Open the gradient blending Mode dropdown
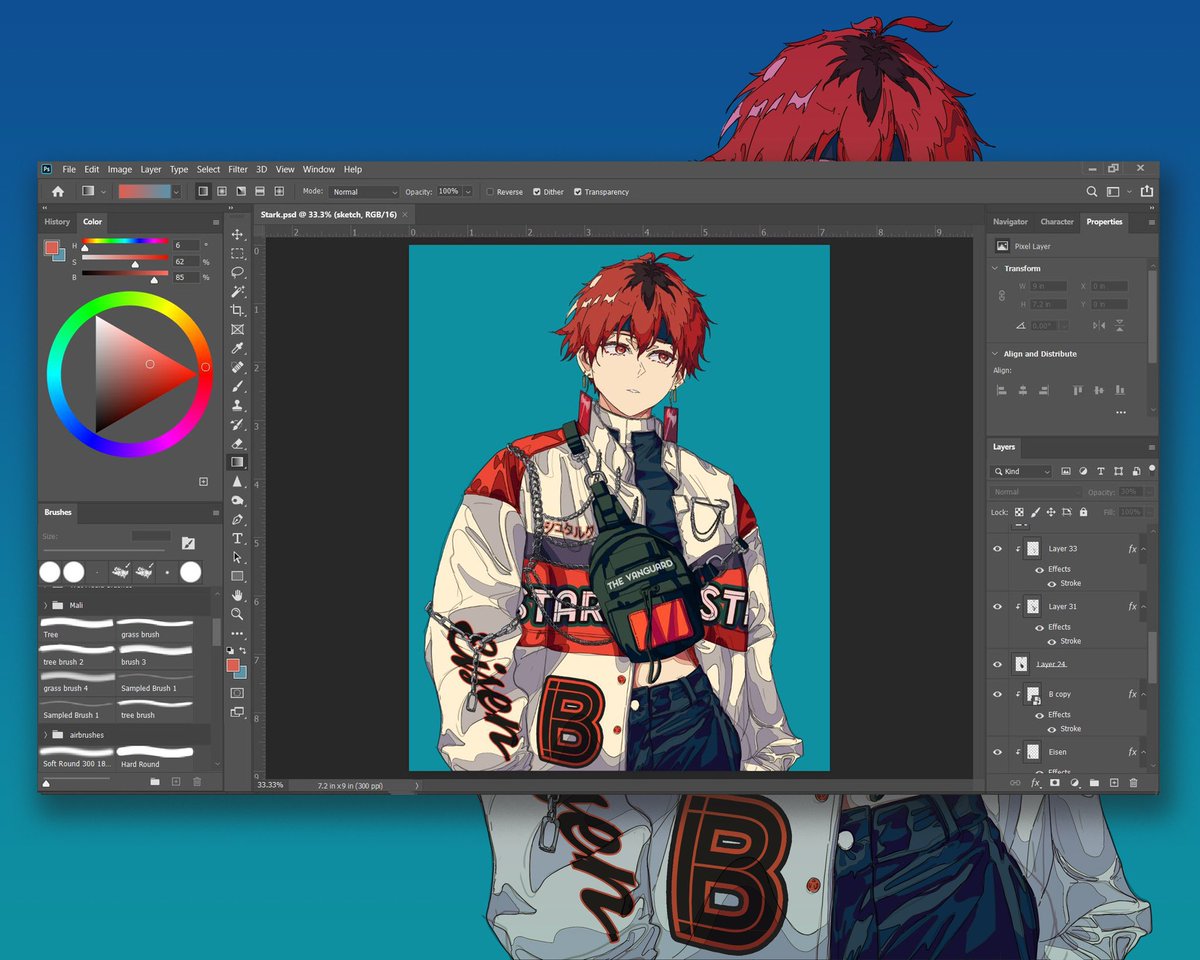 (x=363, y=191)
